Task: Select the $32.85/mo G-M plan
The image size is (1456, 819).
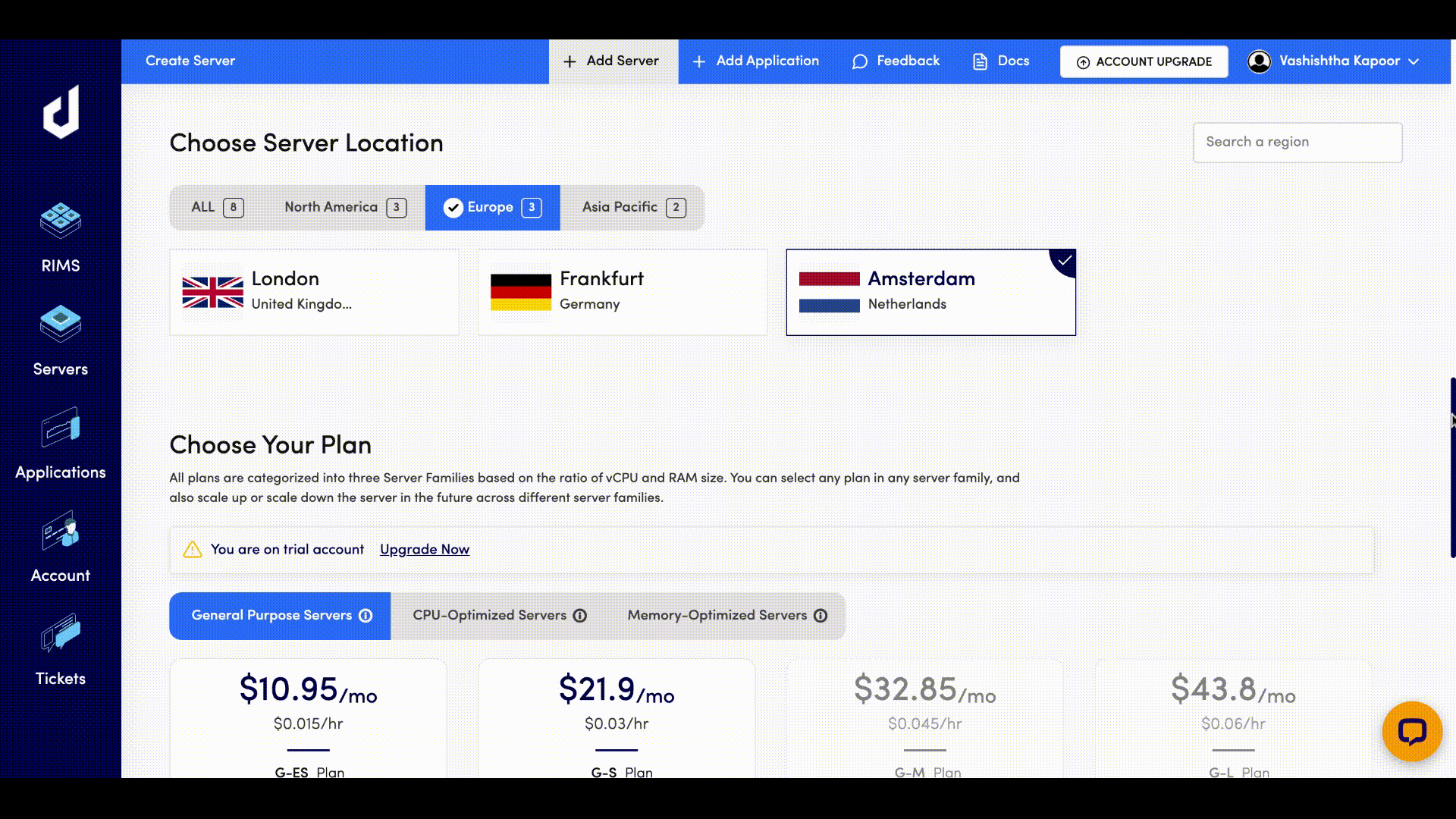Action: coord(925,718)
